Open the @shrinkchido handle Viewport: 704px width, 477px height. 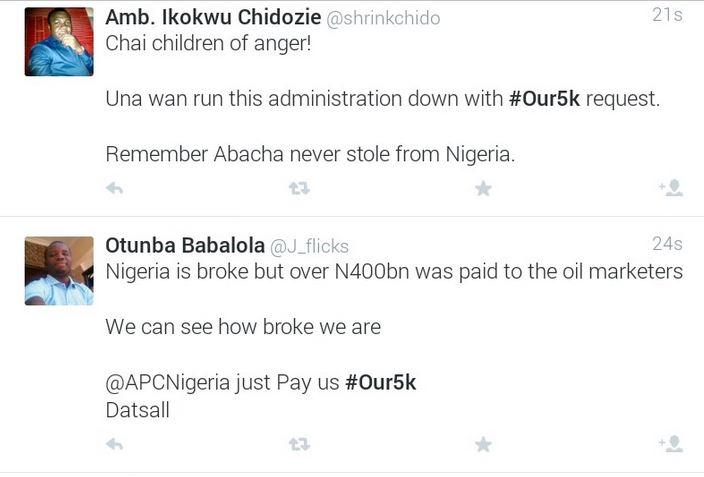point(383,19)
